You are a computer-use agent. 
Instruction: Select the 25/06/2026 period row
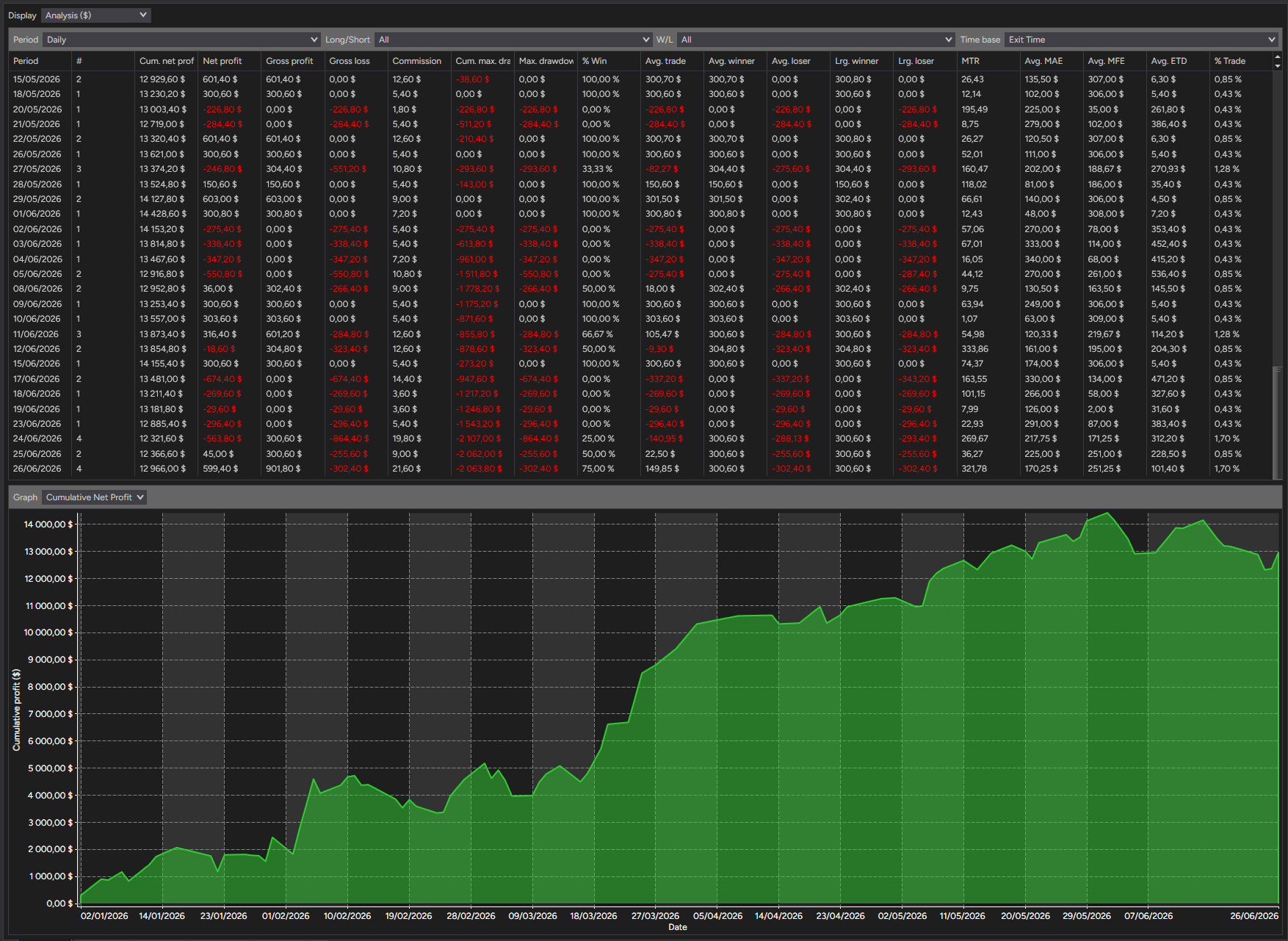pos(640,454)
